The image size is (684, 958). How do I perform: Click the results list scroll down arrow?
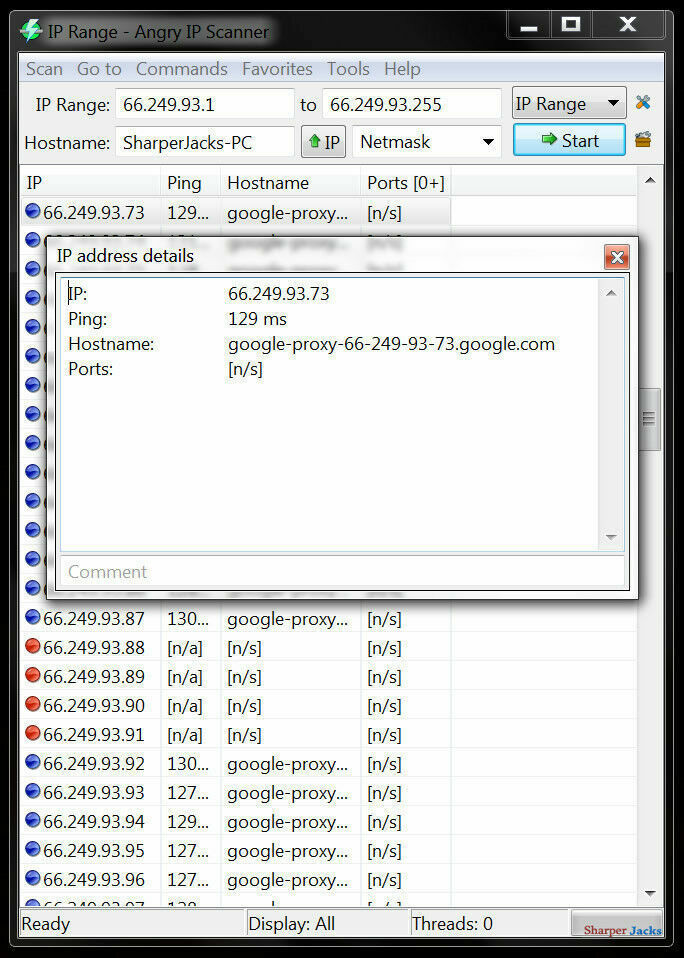[x=650, y=894]
